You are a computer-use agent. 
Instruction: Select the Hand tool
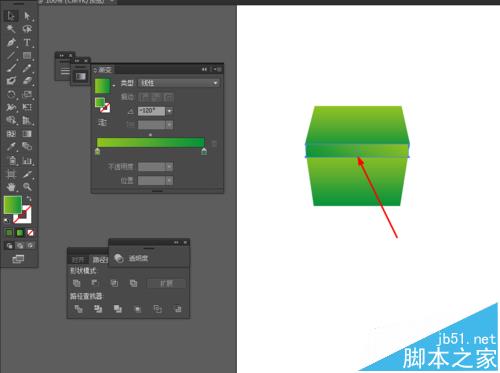[x=11, y=187]
